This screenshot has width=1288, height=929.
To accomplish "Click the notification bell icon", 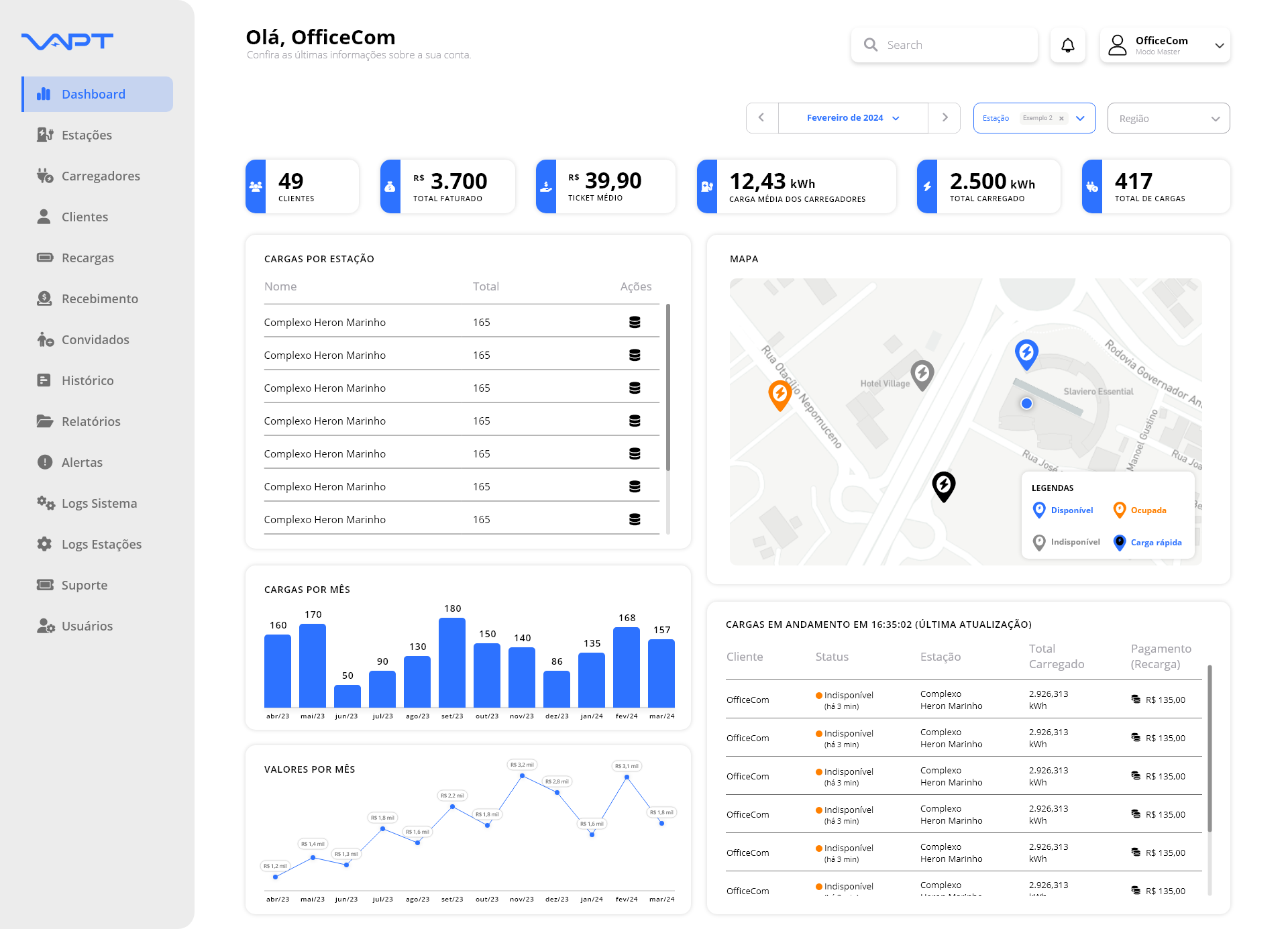I will (x=1067, y=45).
